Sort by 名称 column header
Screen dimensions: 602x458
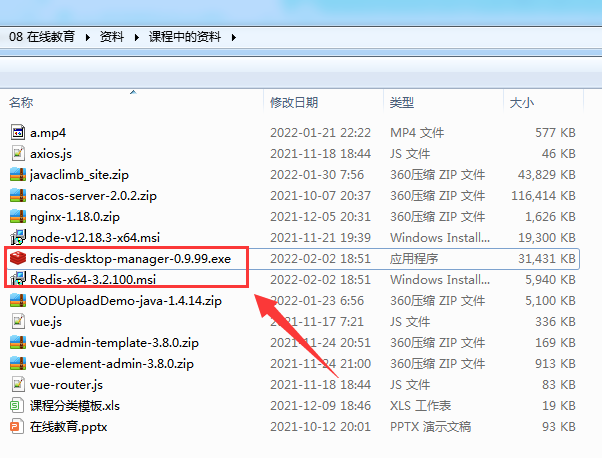pyautogui.click(x=21, y=103)
